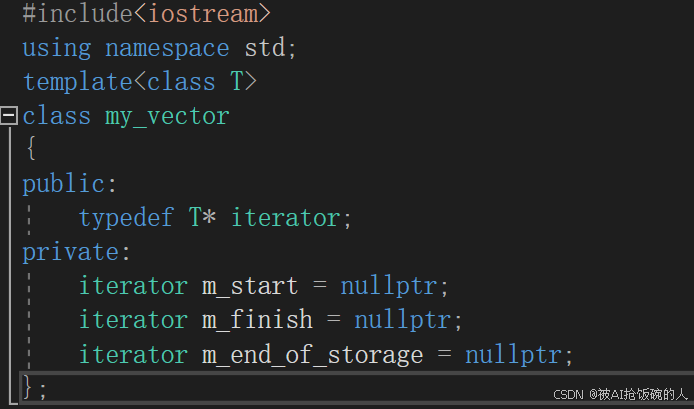
Task: Click nullptr on the m_finish line
Action: [402, 321]
